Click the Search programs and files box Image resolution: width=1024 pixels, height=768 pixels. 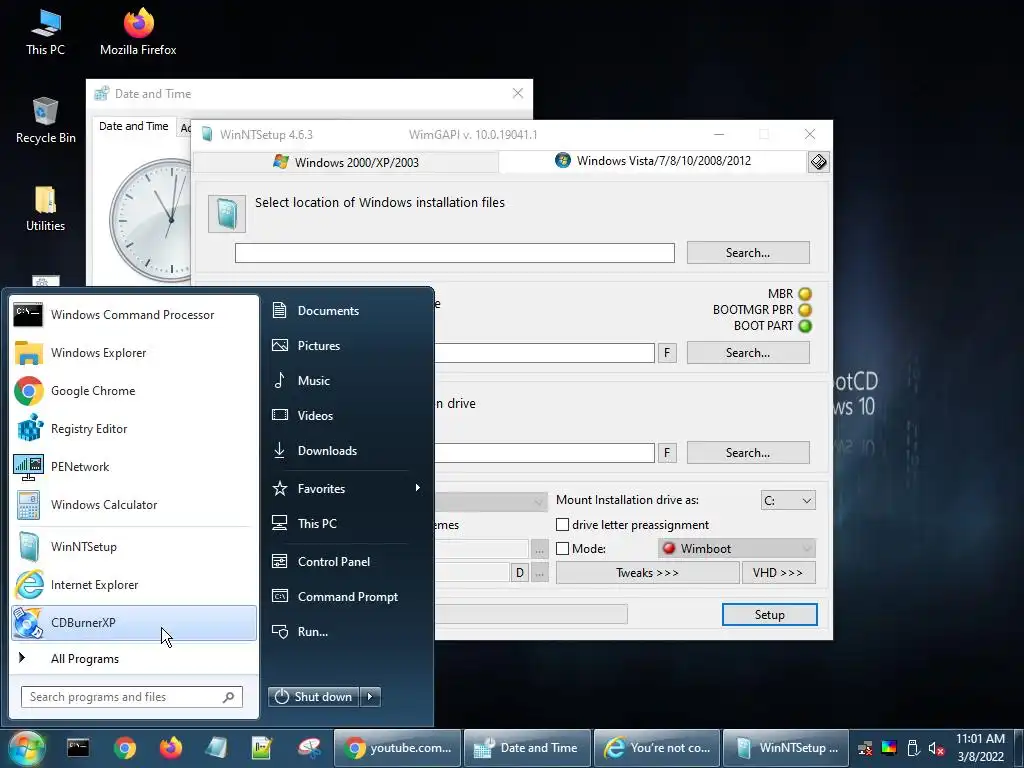(132, 697)
